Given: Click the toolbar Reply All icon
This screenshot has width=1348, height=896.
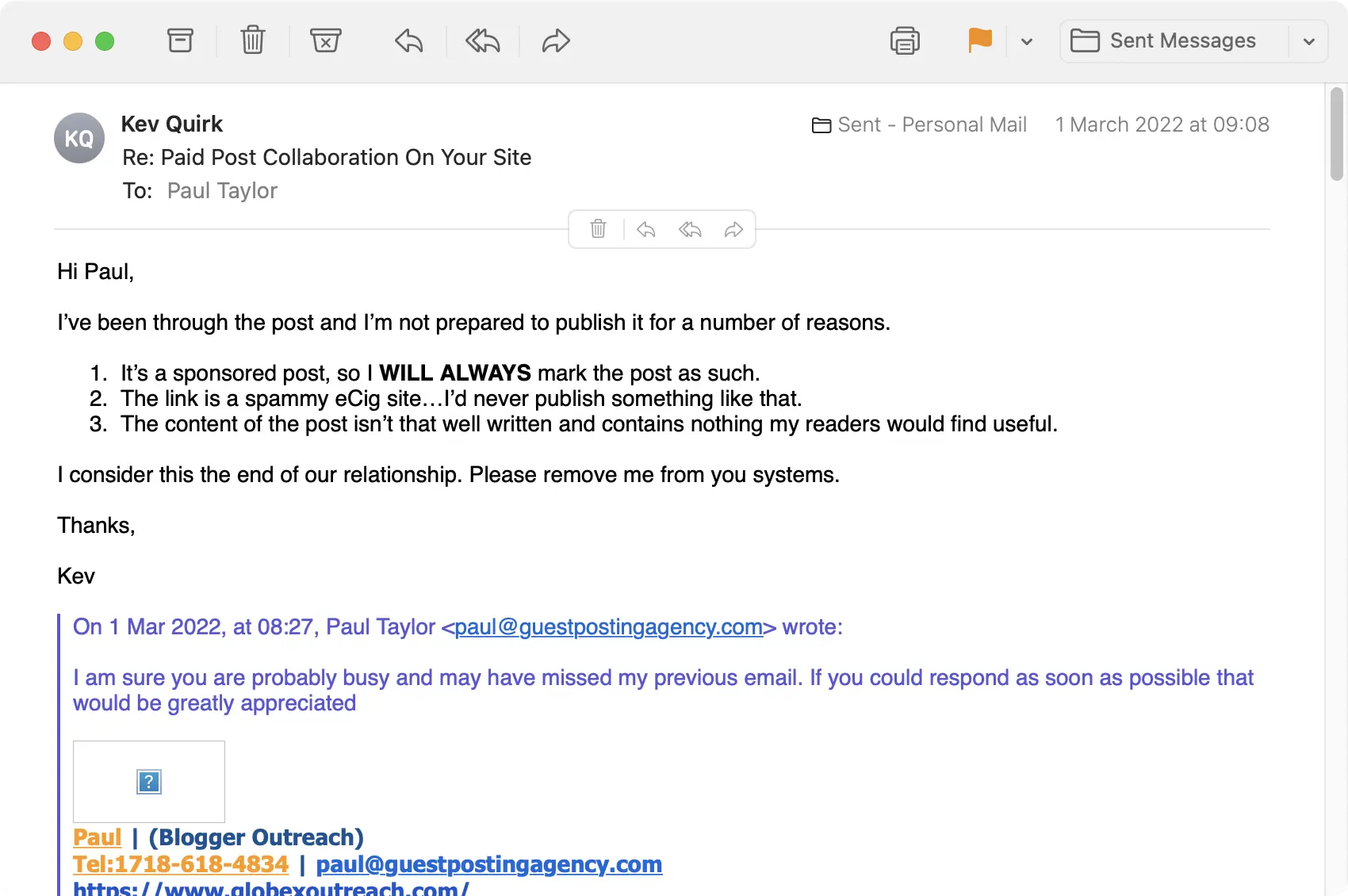Looking at the screenshot, I should pyautogui.click(x=482, y=40).
